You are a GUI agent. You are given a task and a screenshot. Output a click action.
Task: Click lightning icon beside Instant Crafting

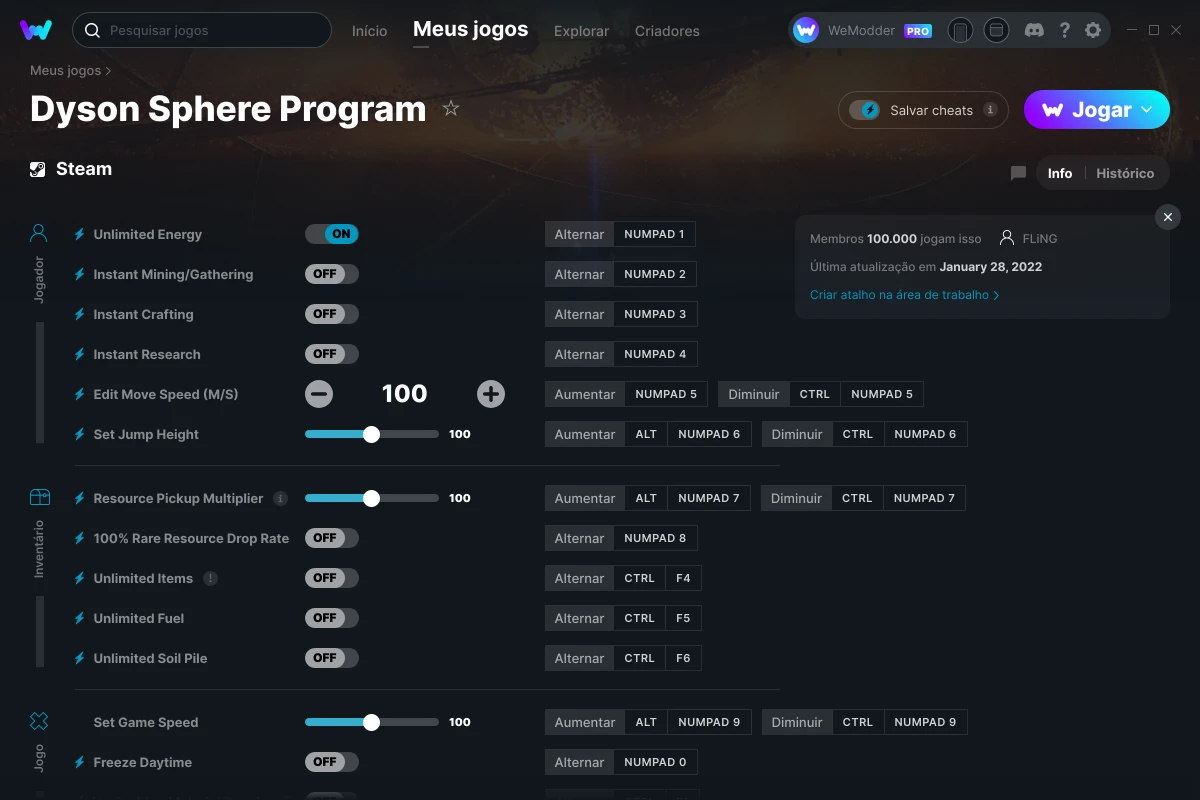(x=80, y=314)
